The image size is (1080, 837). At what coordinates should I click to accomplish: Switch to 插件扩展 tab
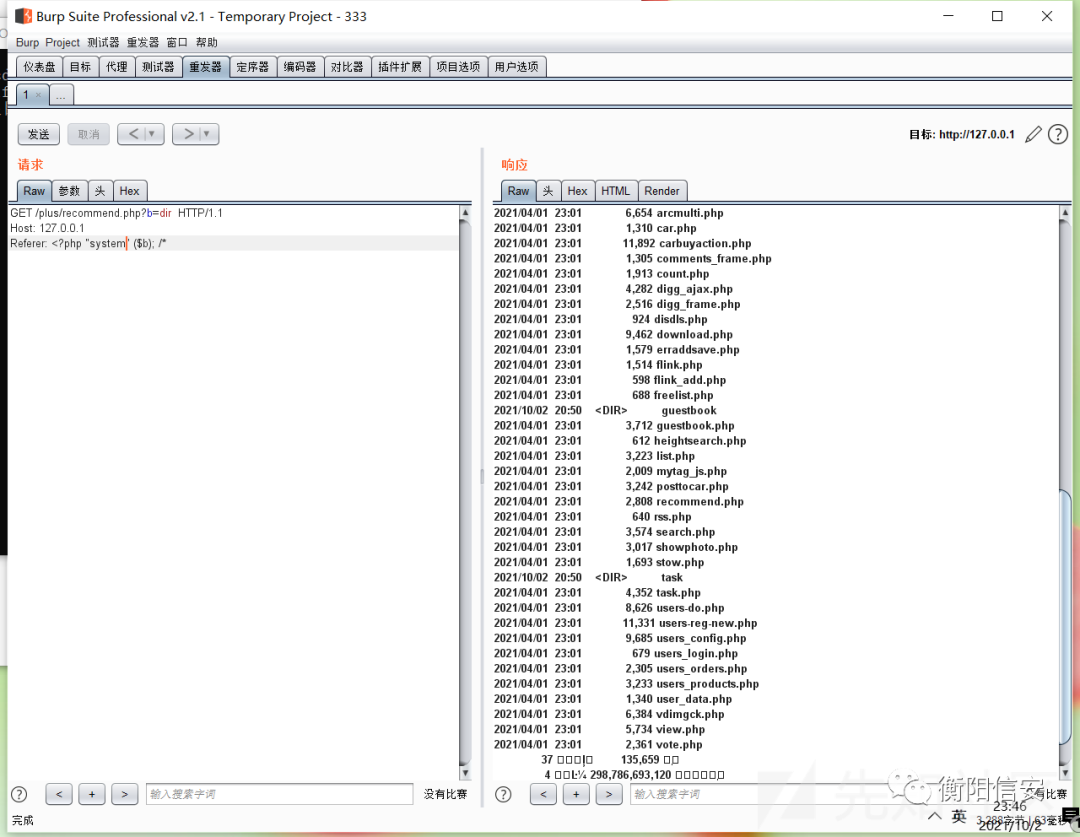(x=400, y=67)
